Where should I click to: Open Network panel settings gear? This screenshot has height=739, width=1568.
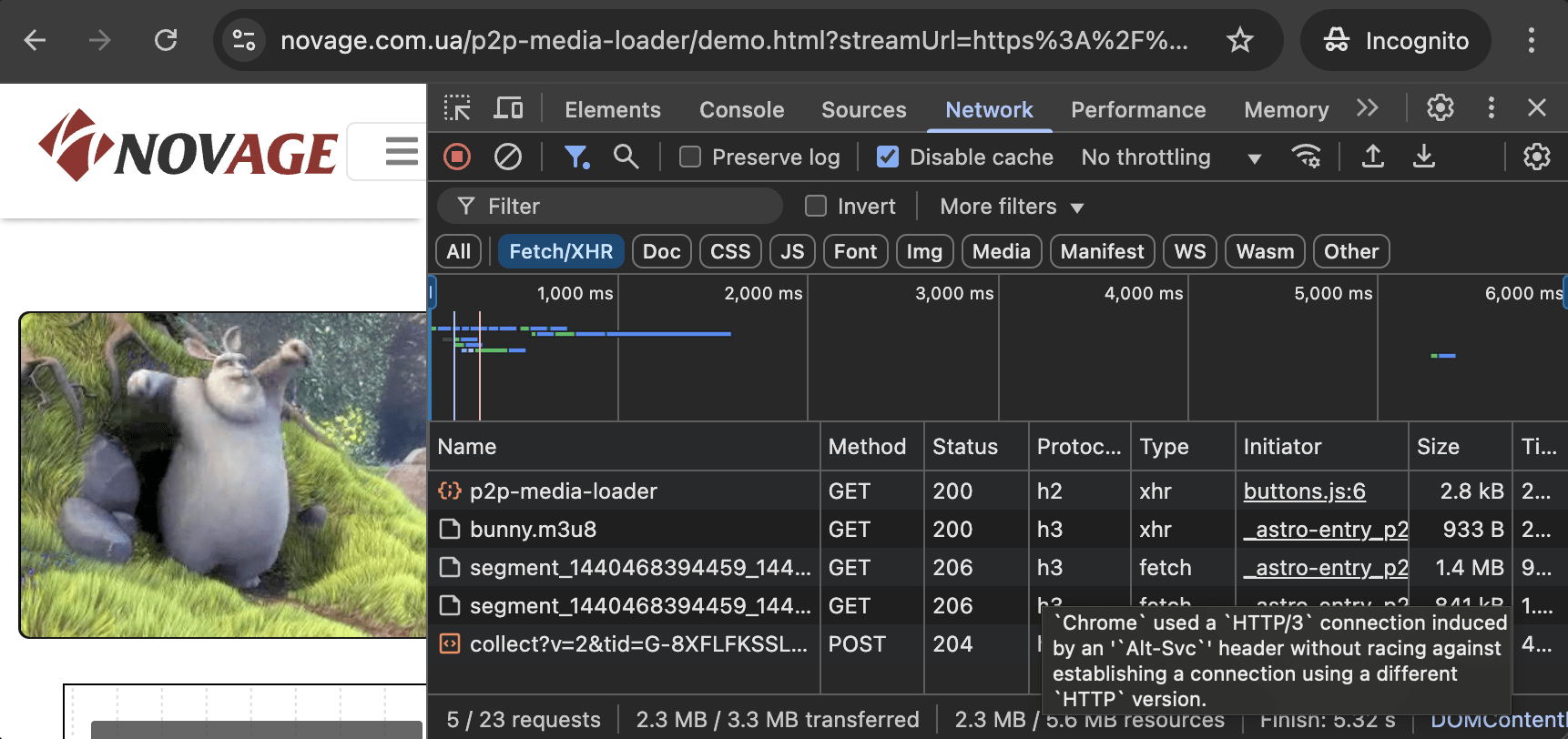1537,157
